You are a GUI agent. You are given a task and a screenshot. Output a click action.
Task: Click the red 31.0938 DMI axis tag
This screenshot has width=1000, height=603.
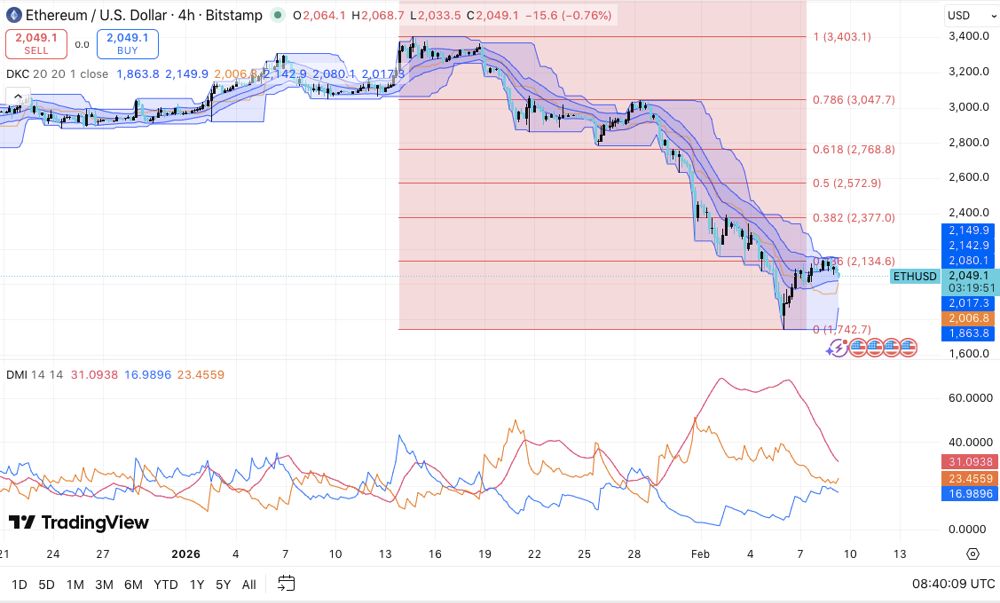(x=969, y=461)
